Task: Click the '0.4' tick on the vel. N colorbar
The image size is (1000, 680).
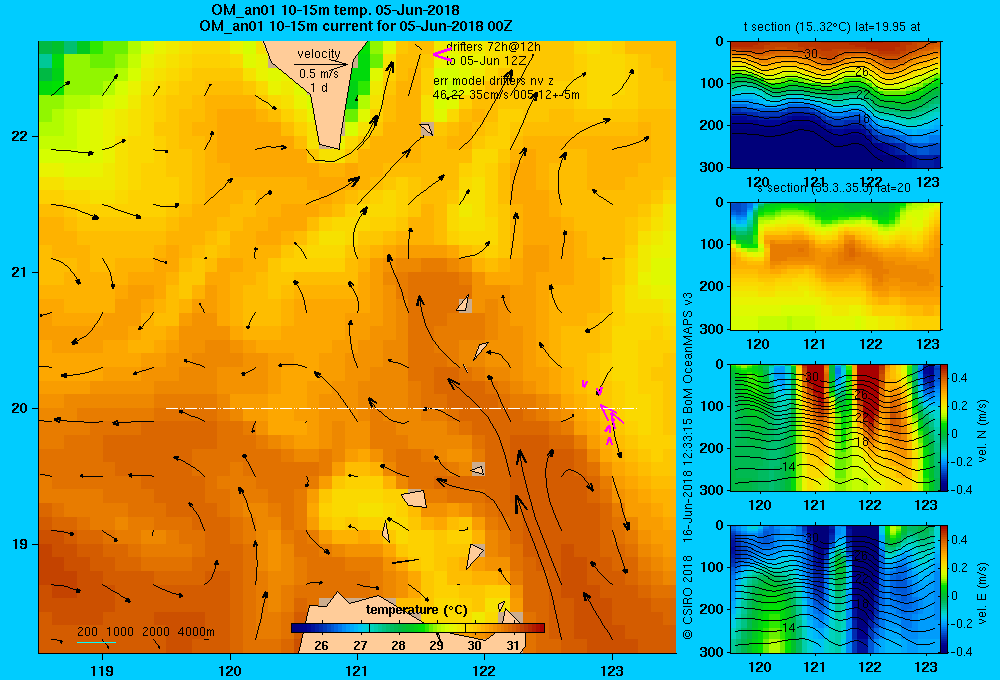Action: 959,378
